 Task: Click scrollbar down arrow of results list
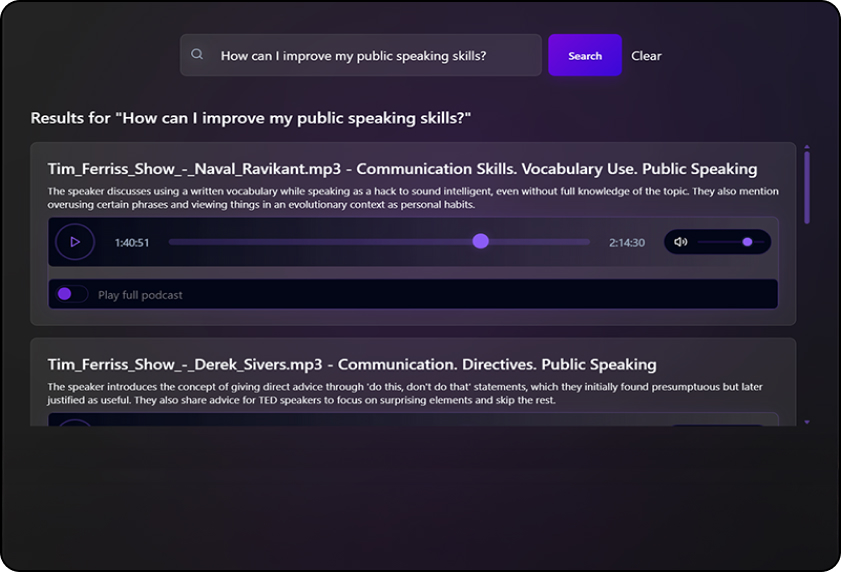[807, 422]
